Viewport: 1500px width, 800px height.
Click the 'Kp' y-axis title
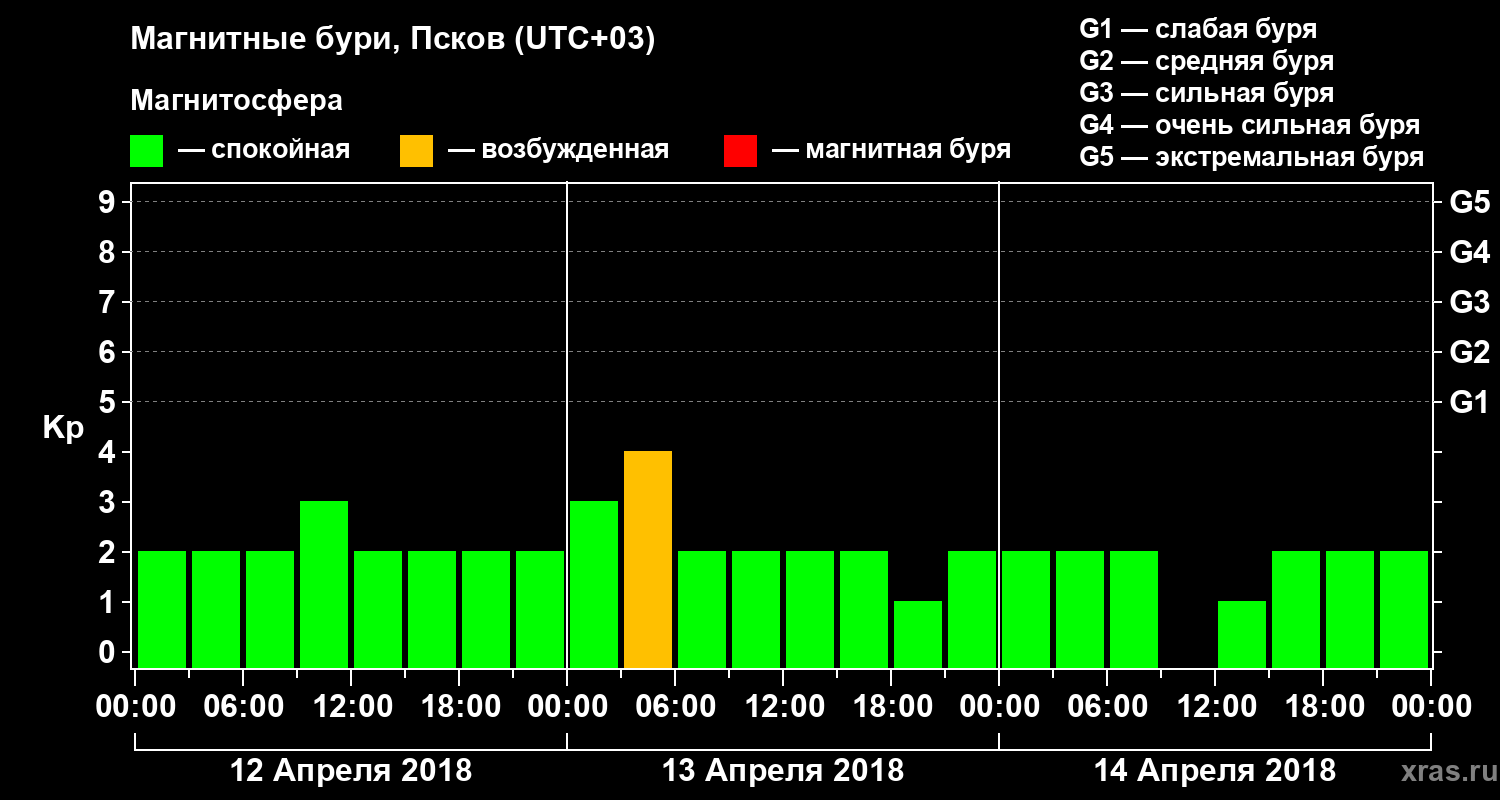64,428
